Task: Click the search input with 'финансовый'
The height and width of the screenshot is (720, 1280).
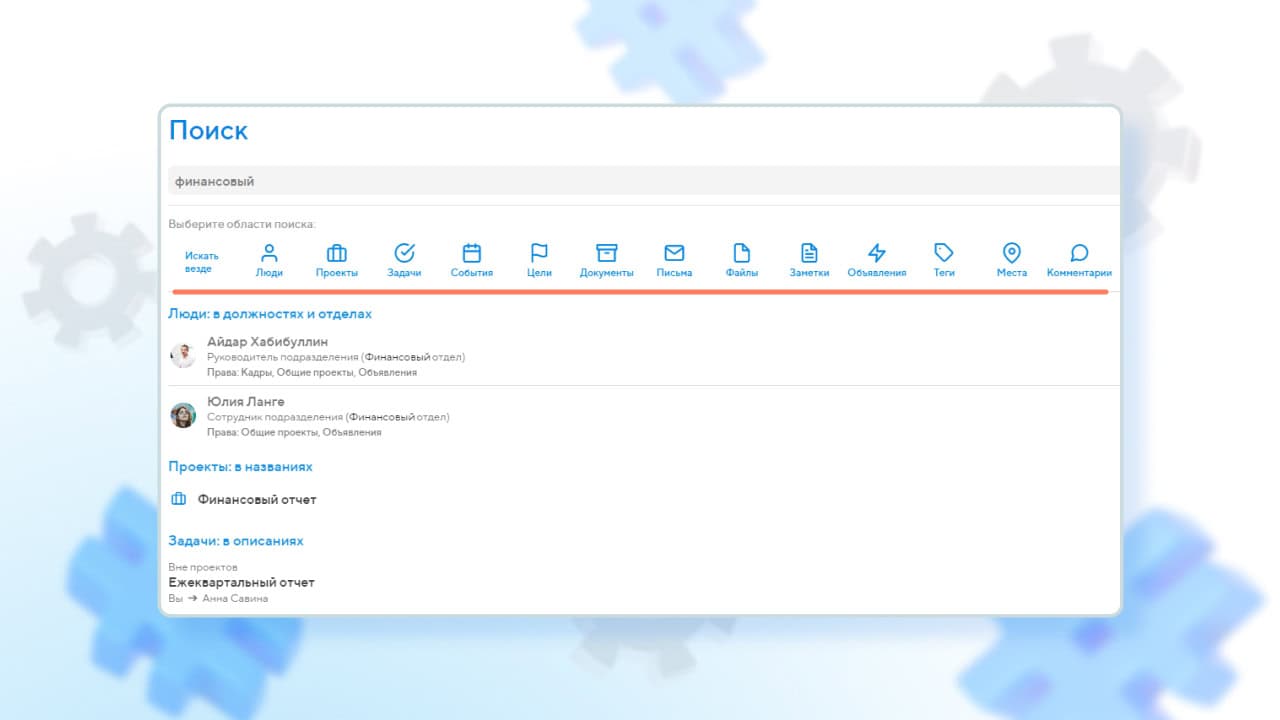Action: tap(640, 181)
